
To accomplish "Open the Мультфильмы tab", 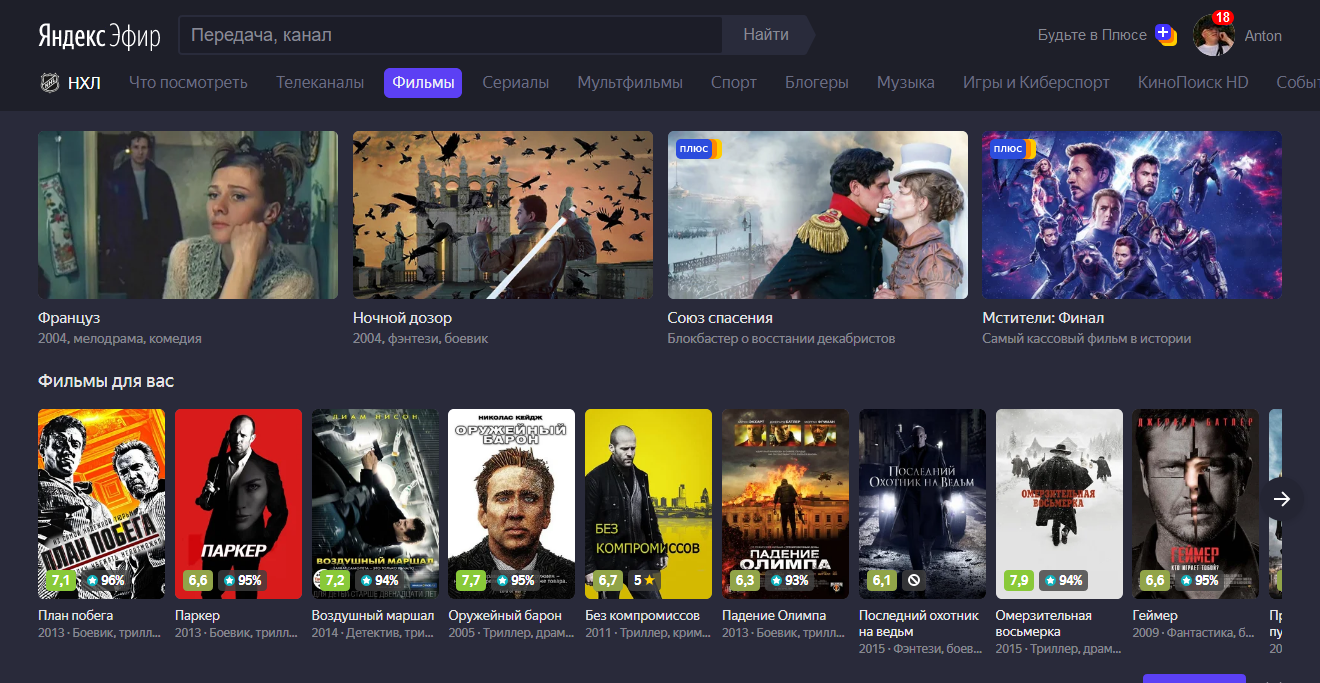I will [630, 83].
